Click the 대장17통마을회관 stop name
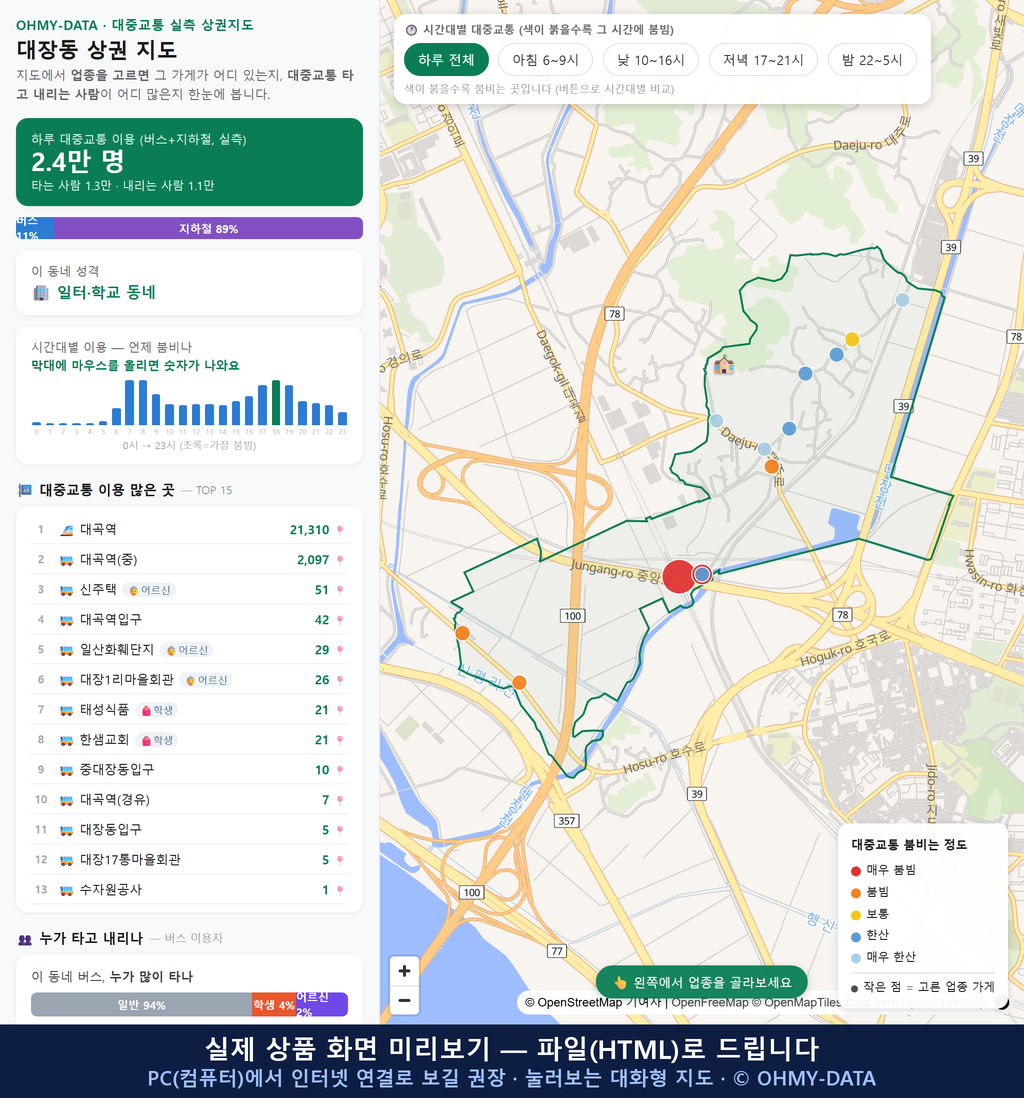 coord(130,860)
